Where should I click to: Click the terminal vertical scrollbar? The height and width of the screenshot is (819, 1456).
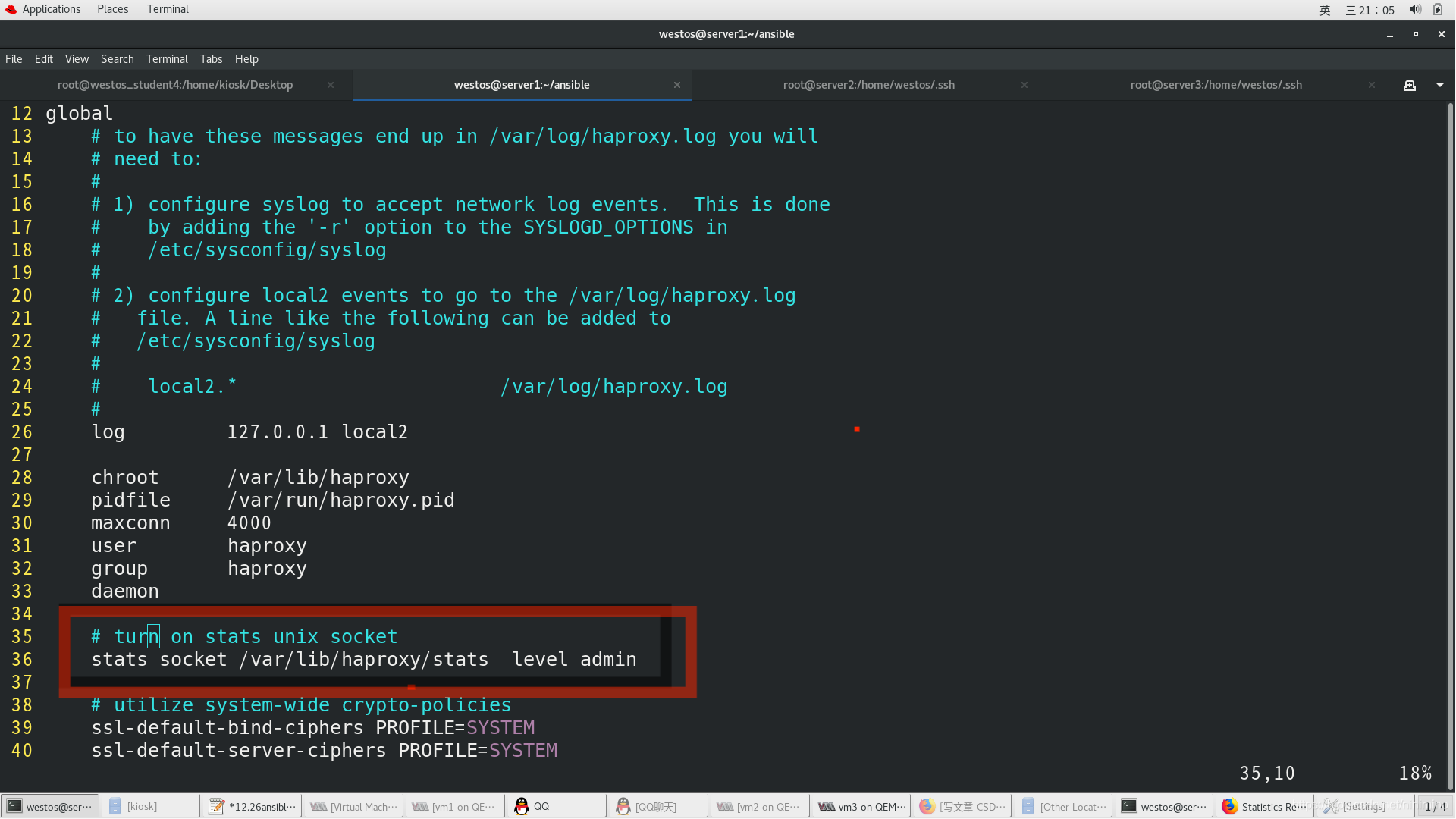pos(1451,446)
